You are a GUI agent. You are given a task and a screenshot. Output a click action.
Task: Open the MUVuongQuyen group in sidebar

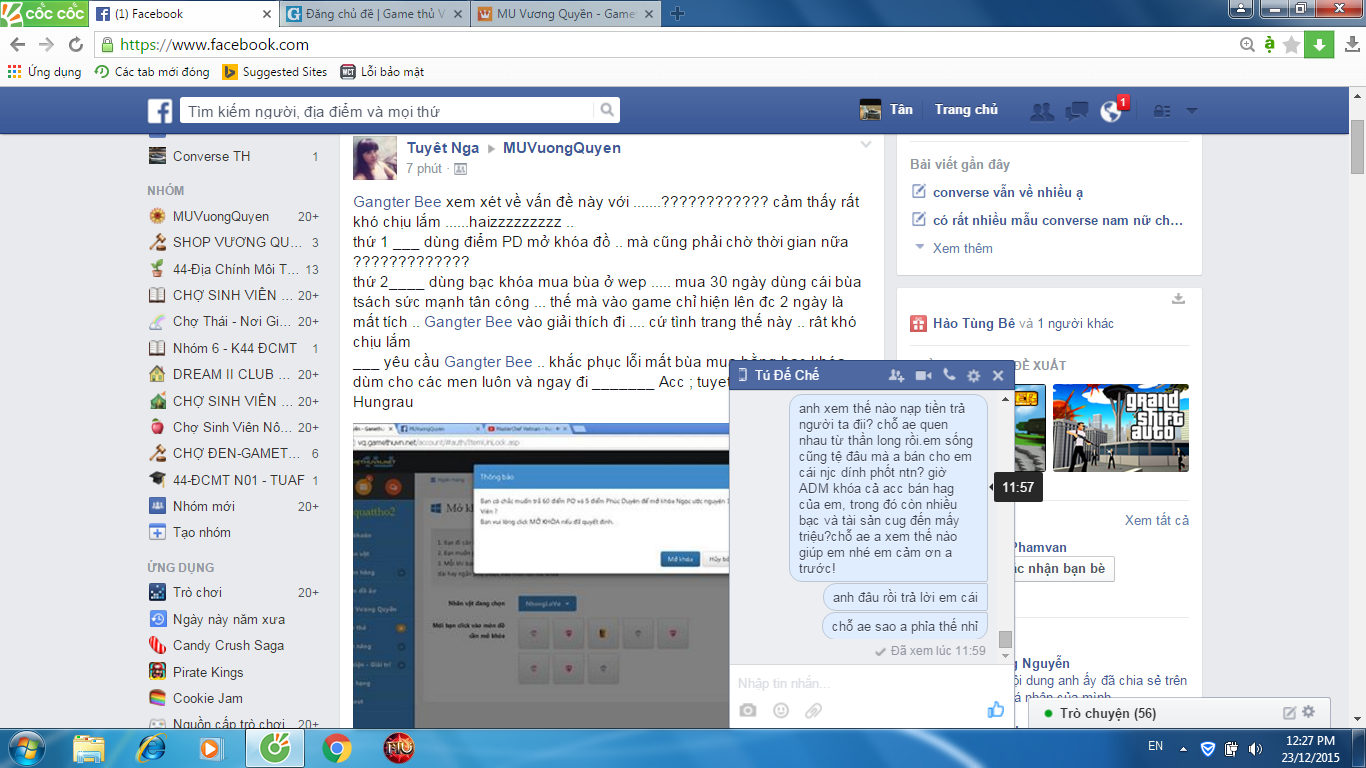pos(220,216)
